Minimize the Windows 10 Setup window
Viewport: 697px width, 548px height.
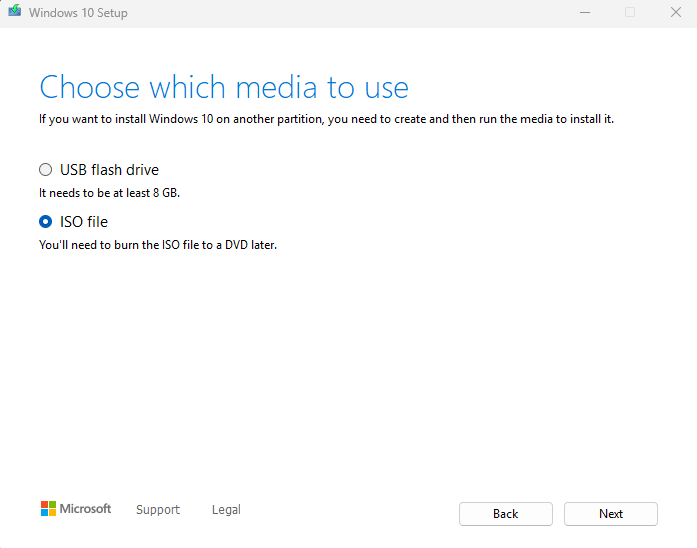pos(584,13)
